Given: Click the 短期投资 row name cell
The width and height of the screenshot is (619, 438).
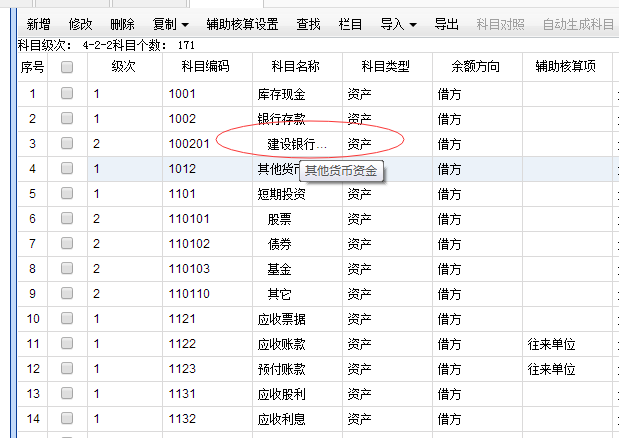Looking at the screenshot, I should 281,194.
